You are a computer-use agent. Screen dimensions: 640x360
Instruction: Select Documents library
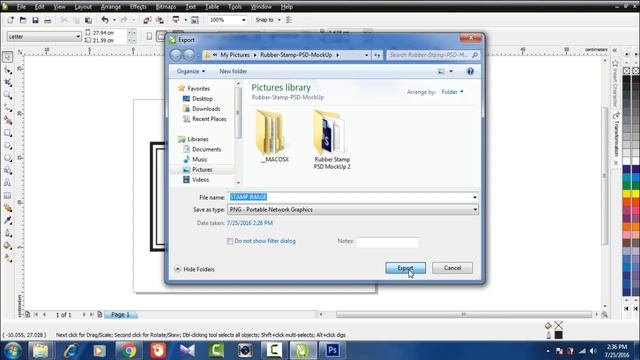[x=202, y=149]
